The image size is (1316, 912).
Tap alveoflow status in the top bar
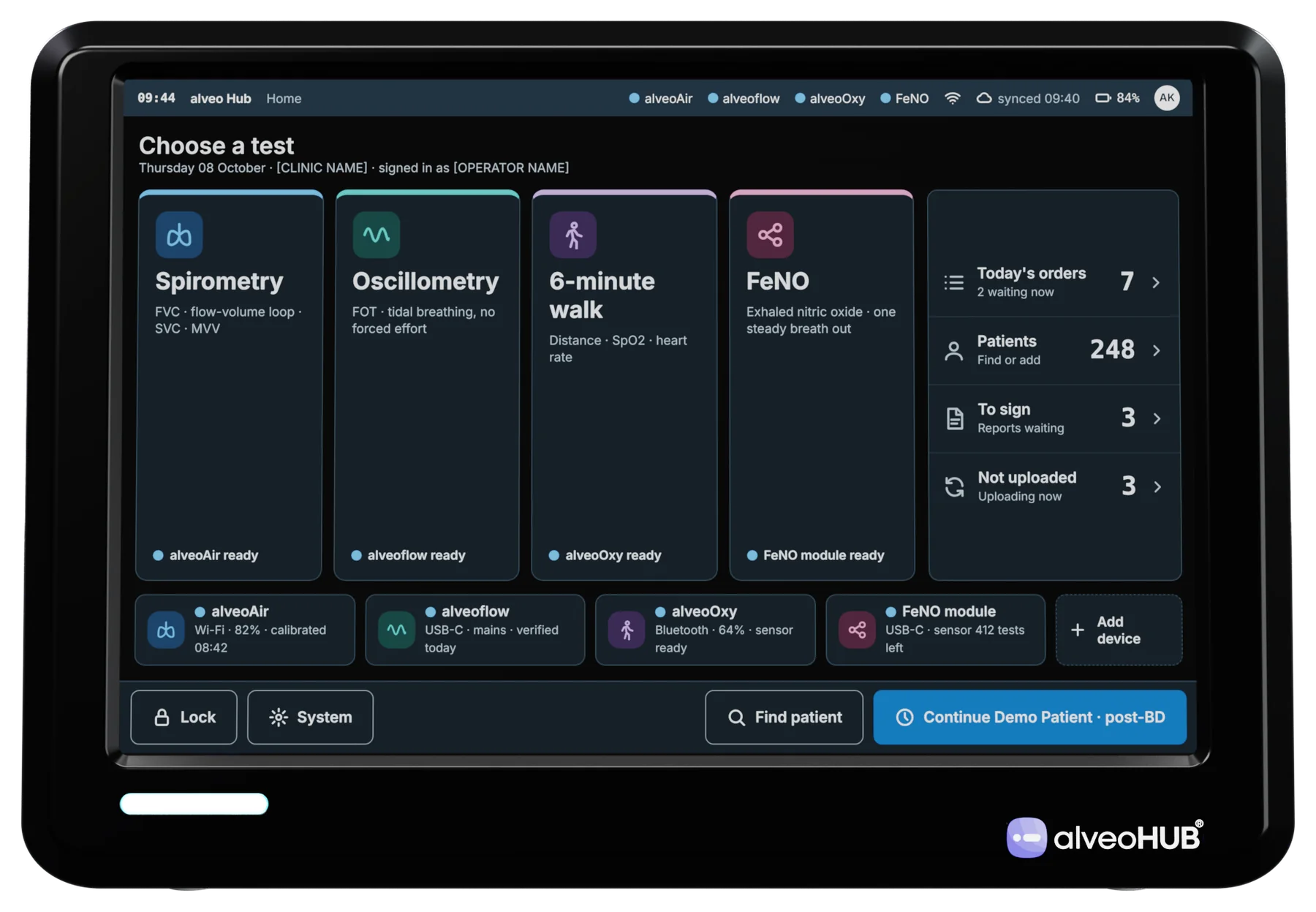(744, 98)
